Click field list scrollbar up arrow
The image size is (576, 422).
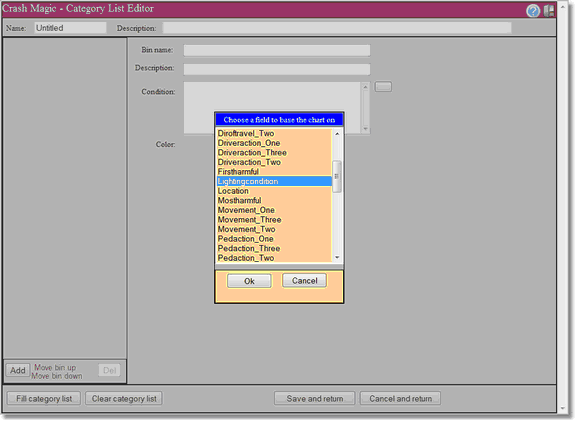point(337,134)
